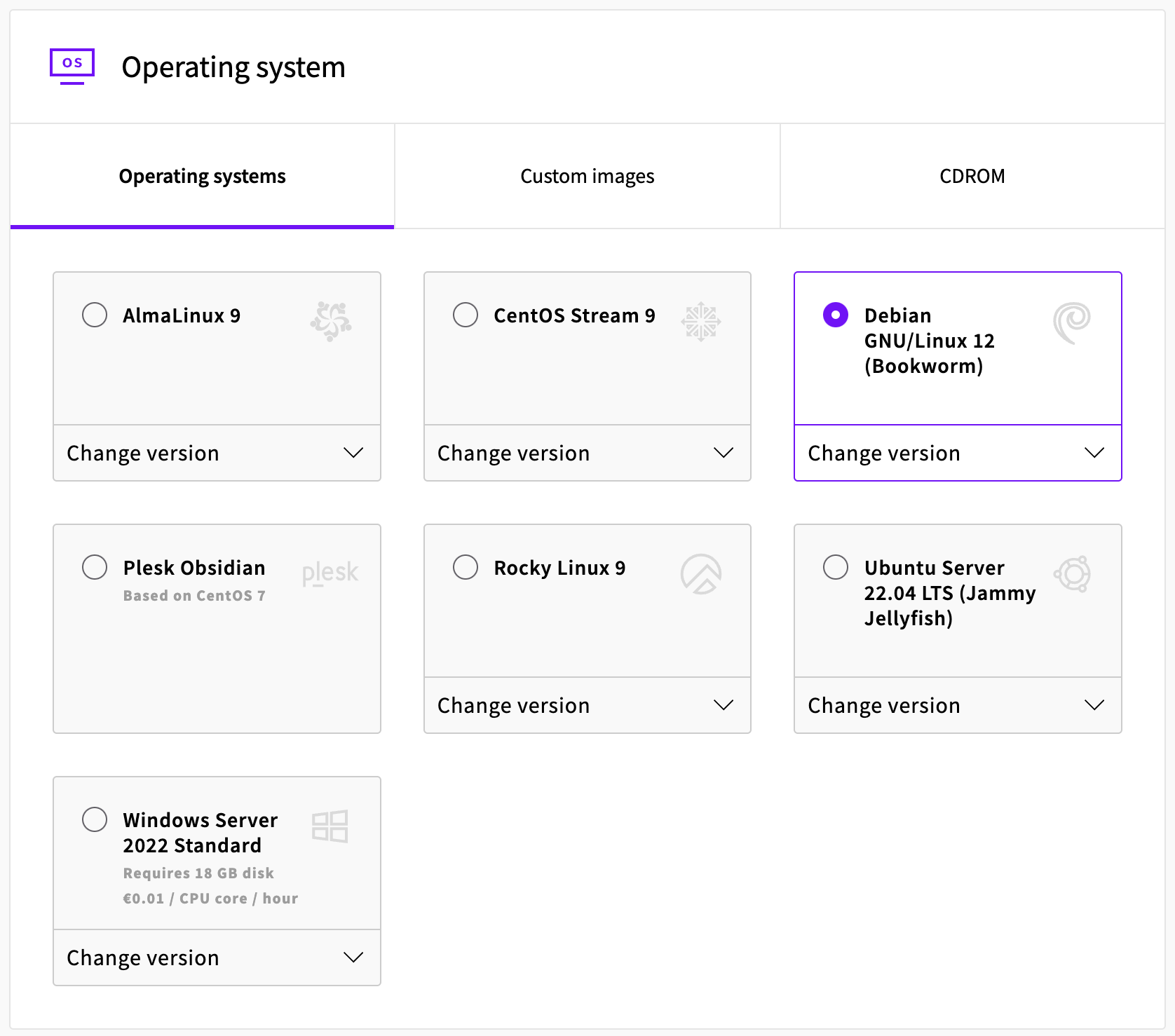
Task: Open Change version dropdown for Debian
Action: [x=958, y=453]
